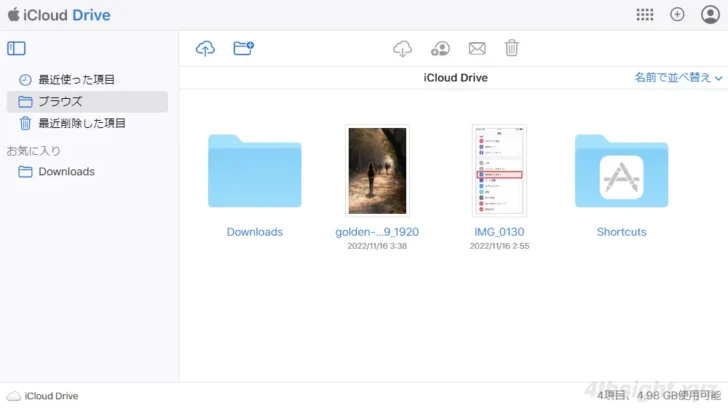Click the お気に入り section heading
728x408 pixels.
(x=33, y=150)
